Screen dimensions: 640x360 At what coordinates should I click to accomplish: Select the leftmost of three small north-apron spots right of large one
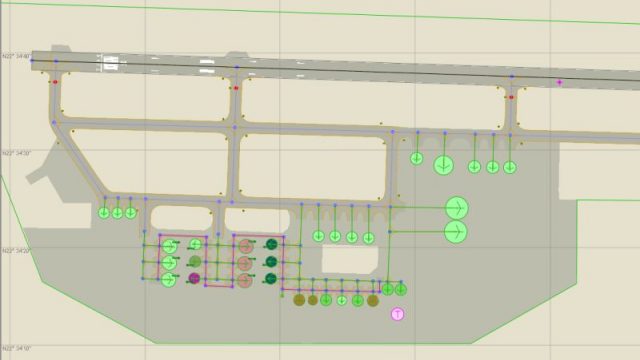click(x=474, y=167)
